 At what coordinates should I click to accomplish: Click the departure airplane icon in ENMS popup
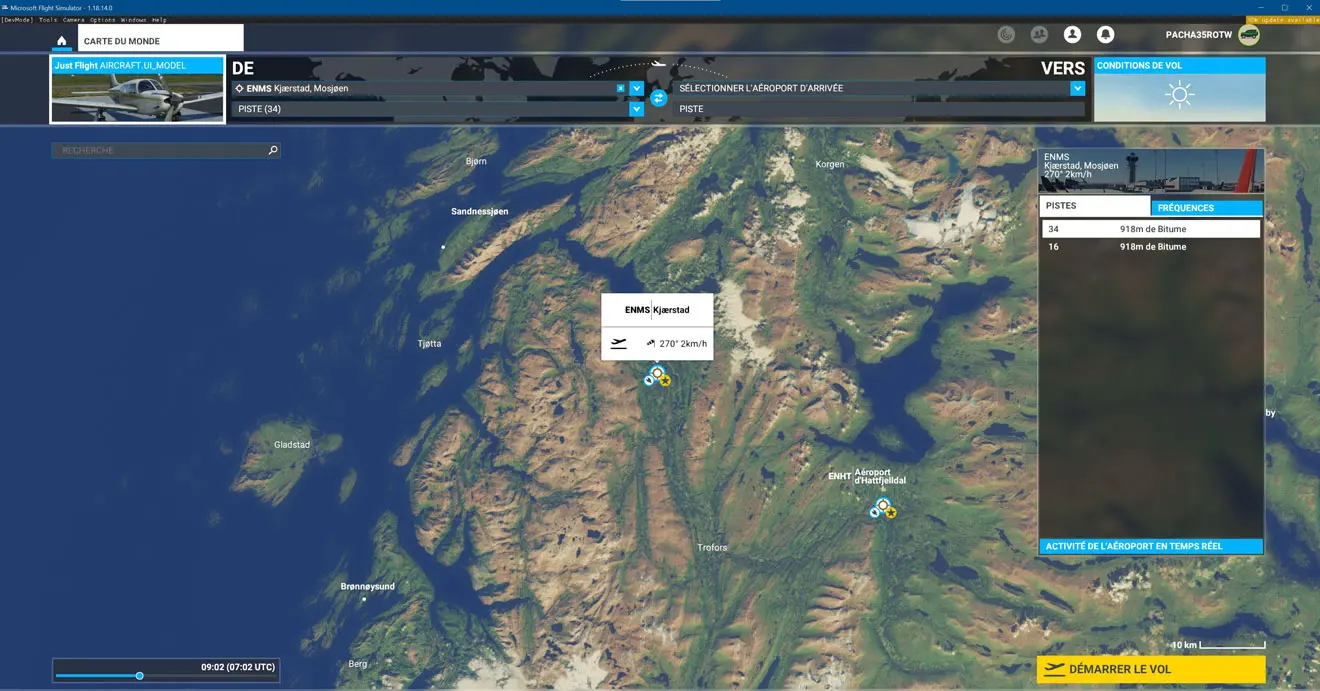[619, 343]
